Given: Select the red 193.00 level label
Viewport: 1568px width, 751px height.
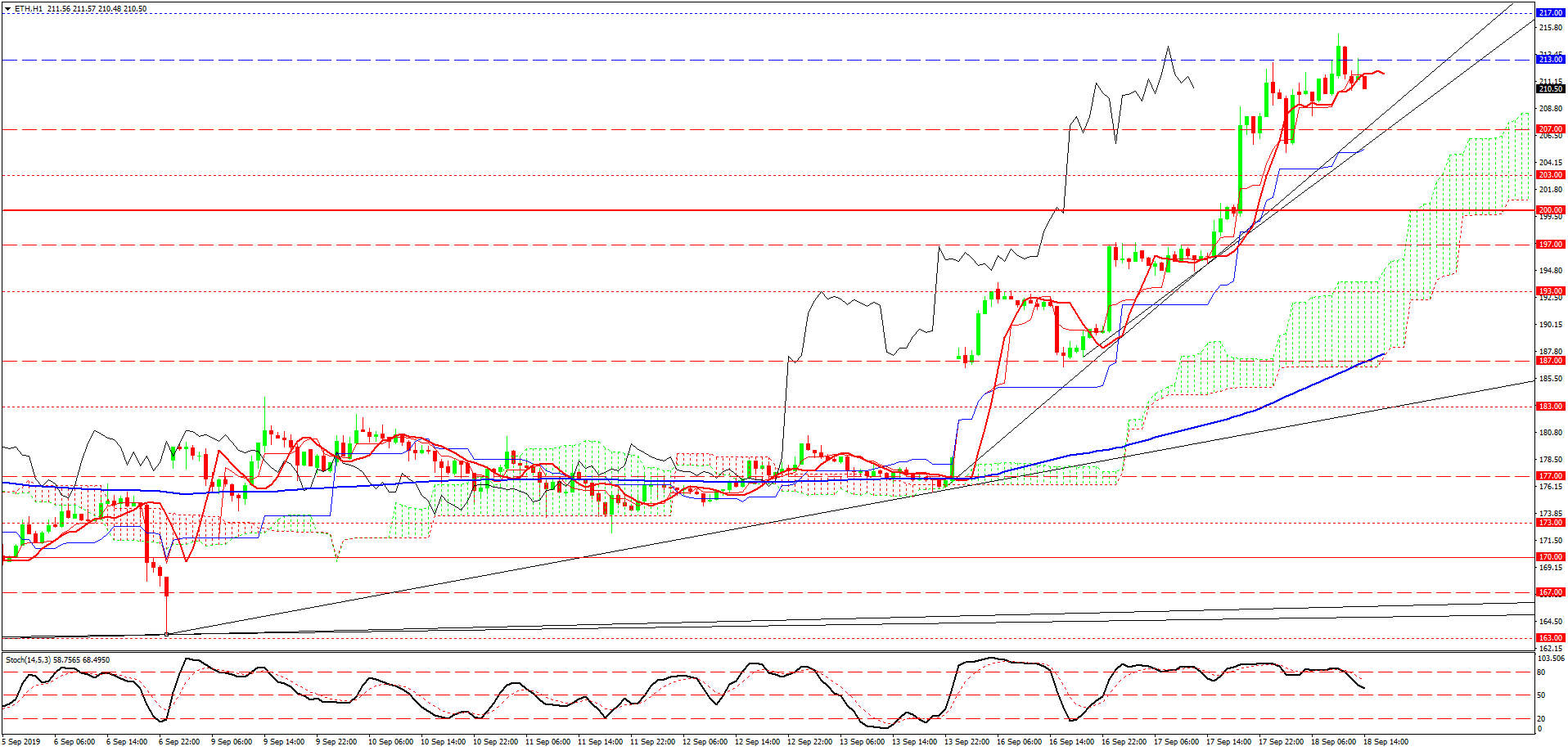Looking at the screenshot, I should [x=1551, y=291].
